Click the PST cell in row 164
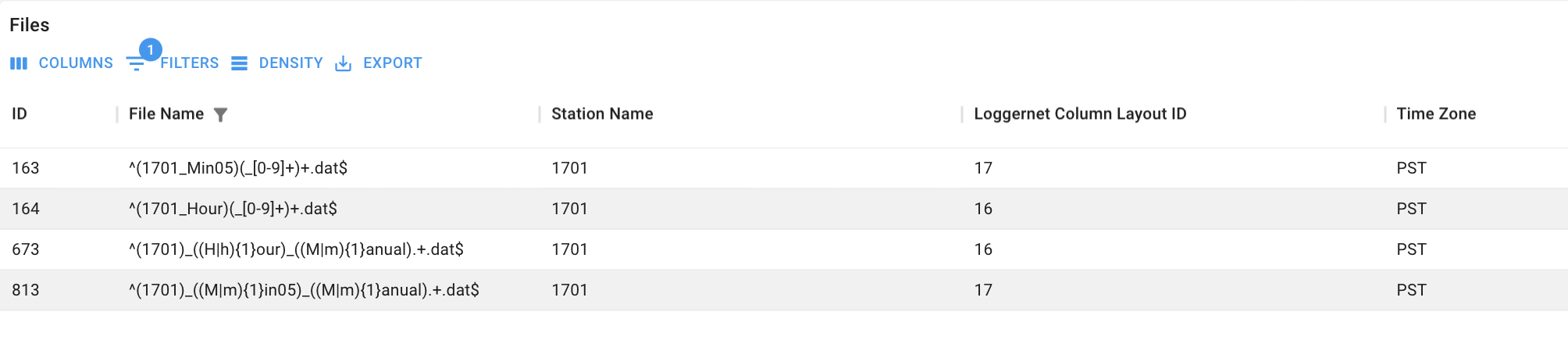This screenshot has height=344, width=1568. tap(1411, 209)
